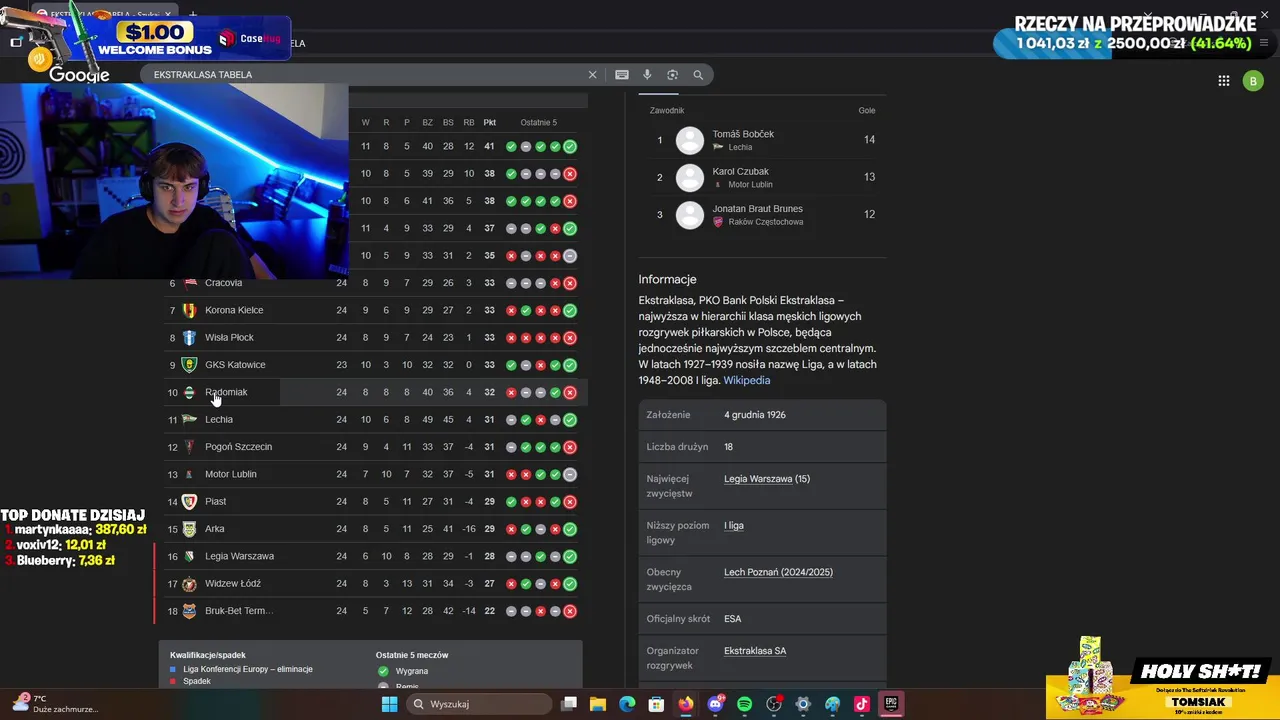This screenshot has height=720, width=1280.
Task: Open the Windows Start menu
Action: (x=389, y=704)
